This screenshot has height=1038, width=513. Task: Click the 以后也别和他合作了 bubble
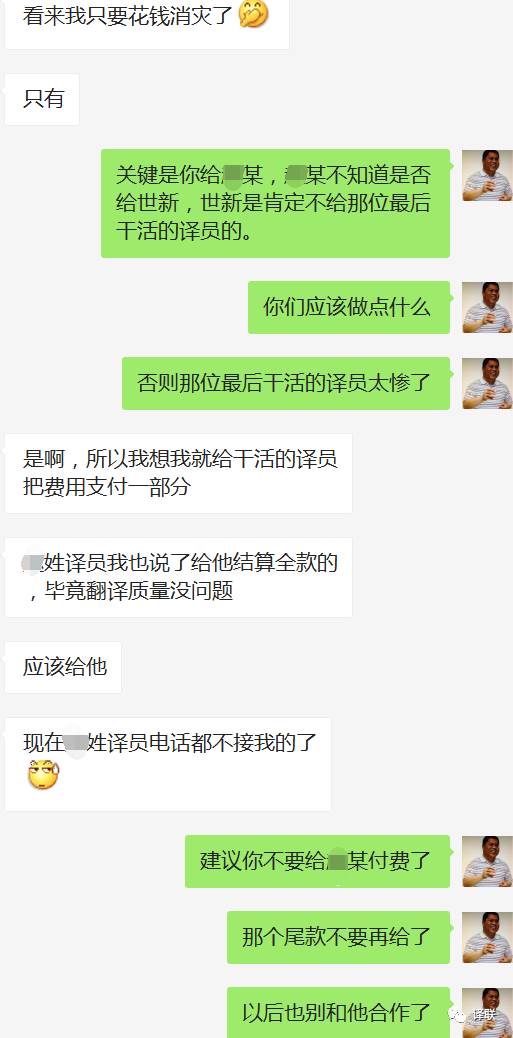tap(338, 1013)
